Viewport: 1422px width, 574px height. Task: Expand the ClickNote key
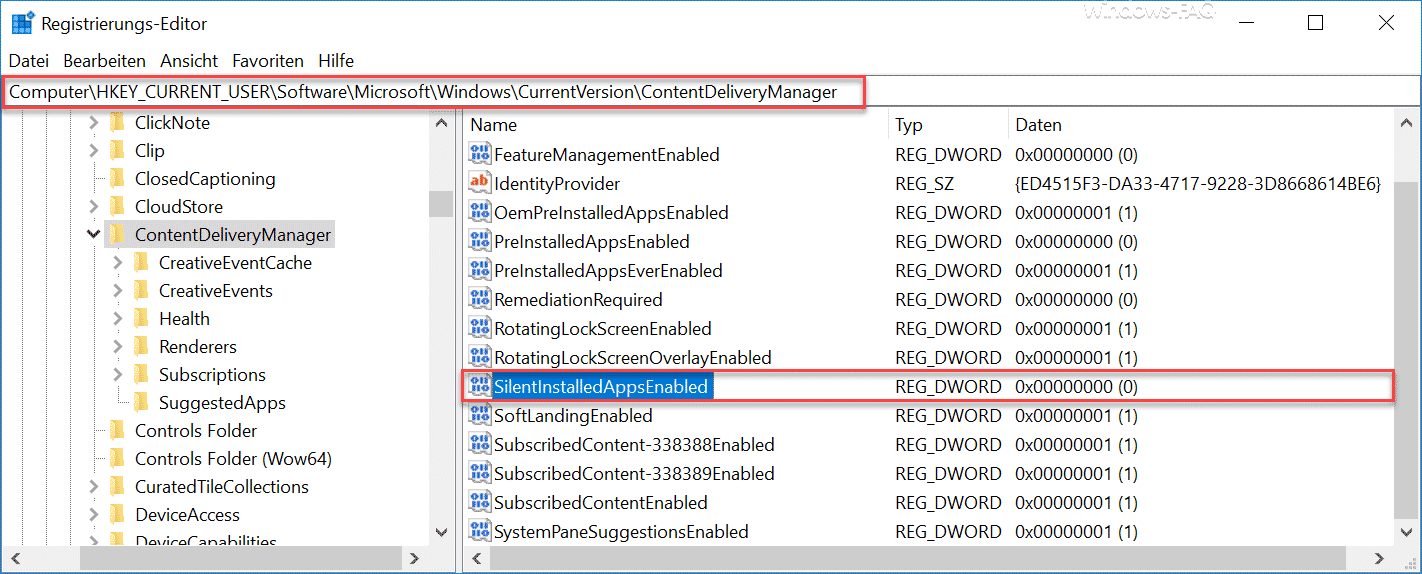point(93,123)
